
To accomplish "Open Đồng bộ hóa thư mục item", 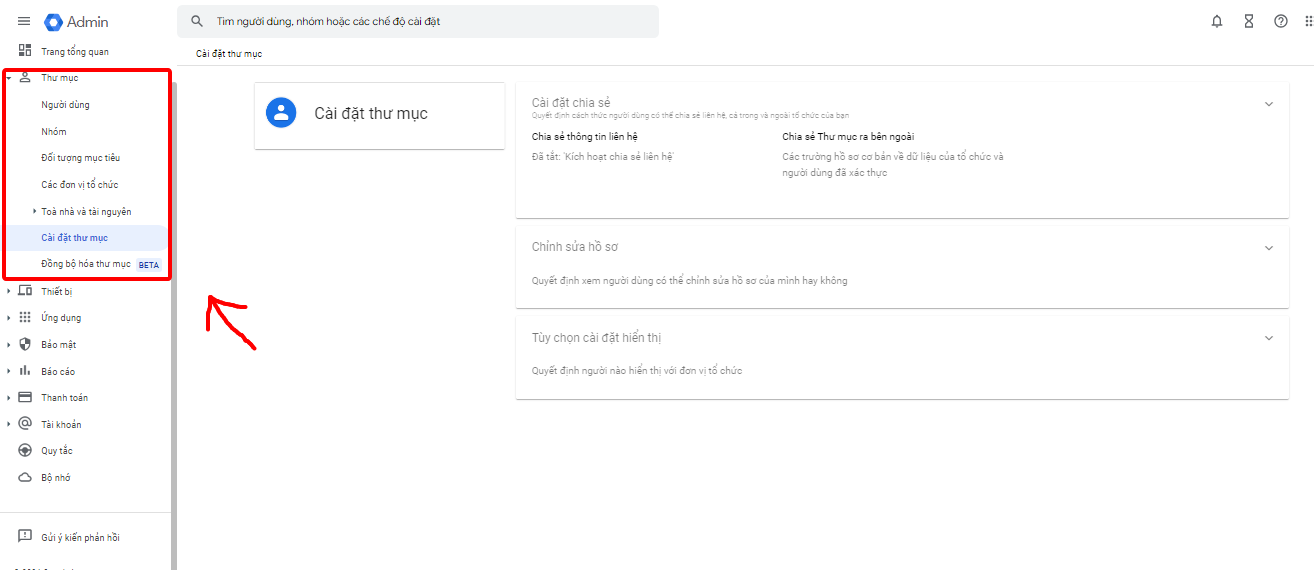I will pyautogui.click(x=86, y=264).
